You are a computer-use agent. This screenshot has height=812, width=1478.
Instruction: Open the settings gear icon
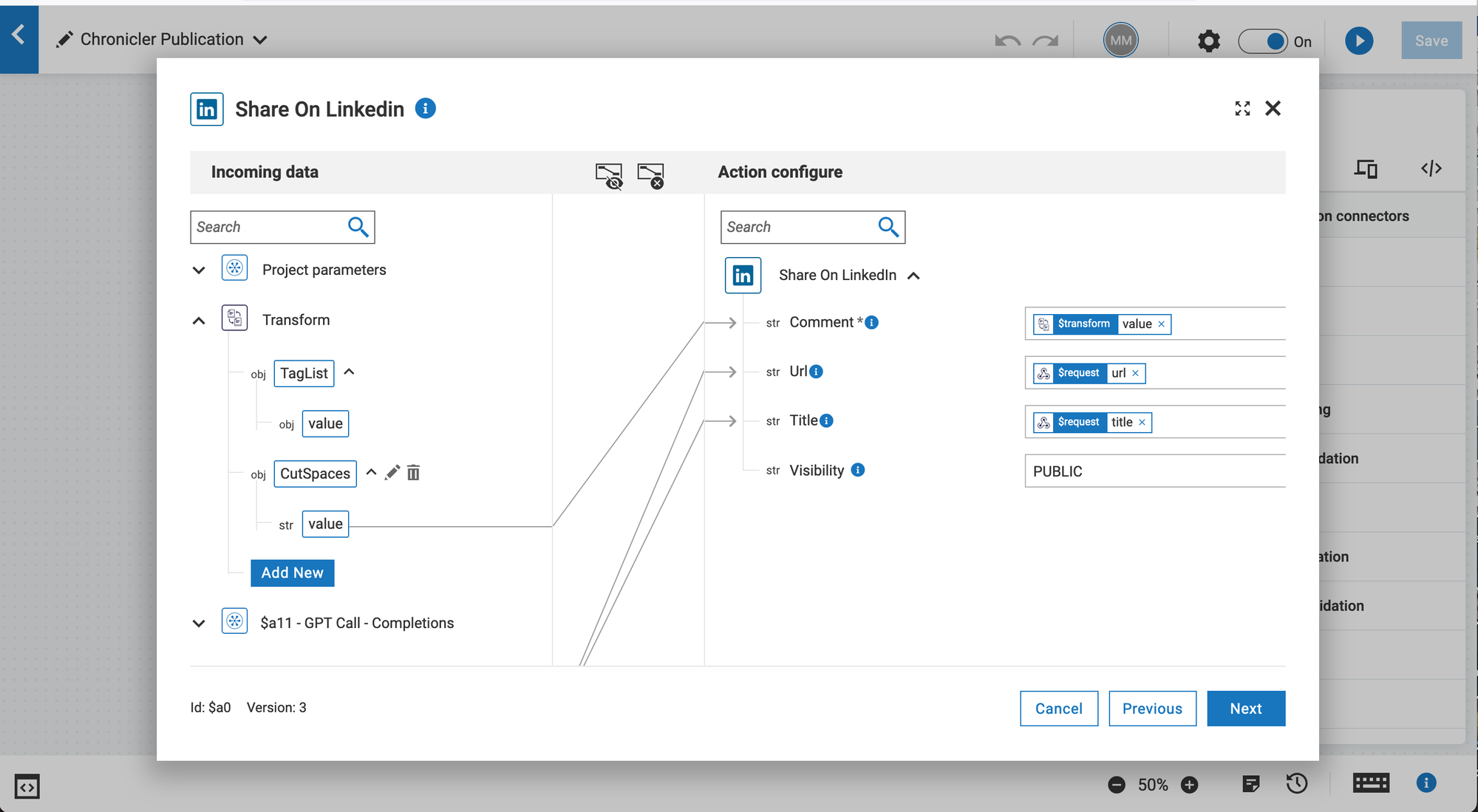1208,41
